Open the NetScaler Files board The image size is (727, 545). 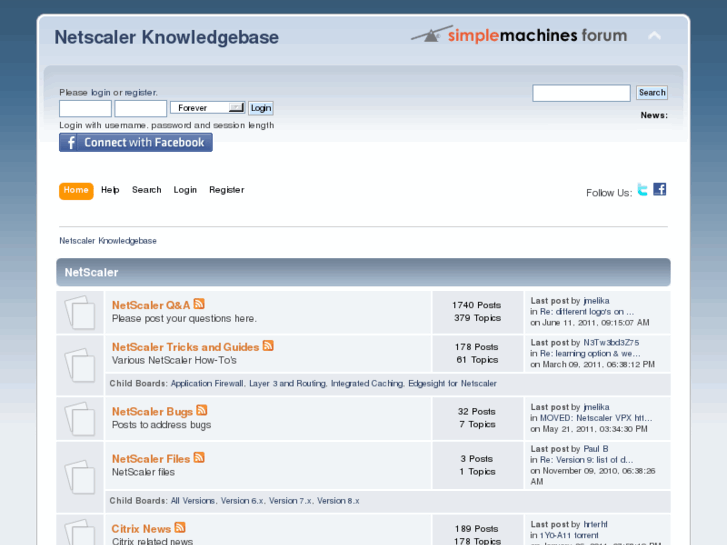[151, 459]
